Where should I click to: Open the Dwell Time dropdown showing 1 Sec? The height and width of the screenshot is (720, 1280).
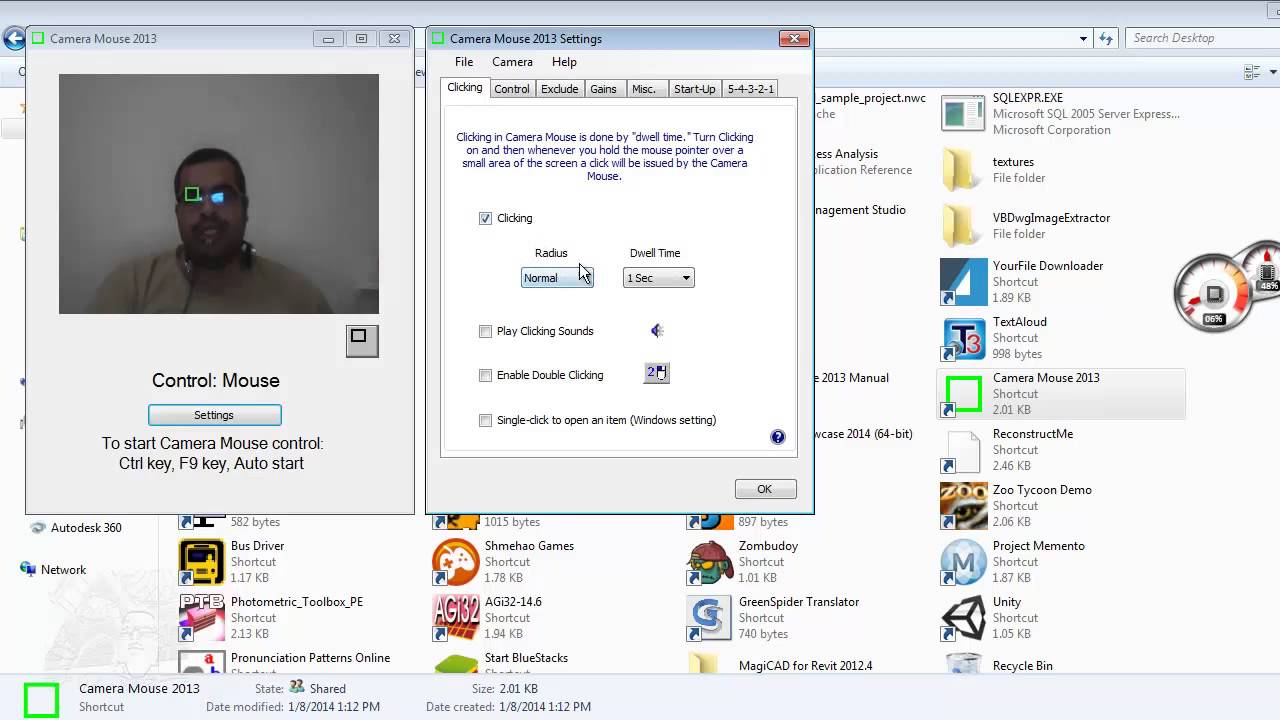click(x=658, y=278)
